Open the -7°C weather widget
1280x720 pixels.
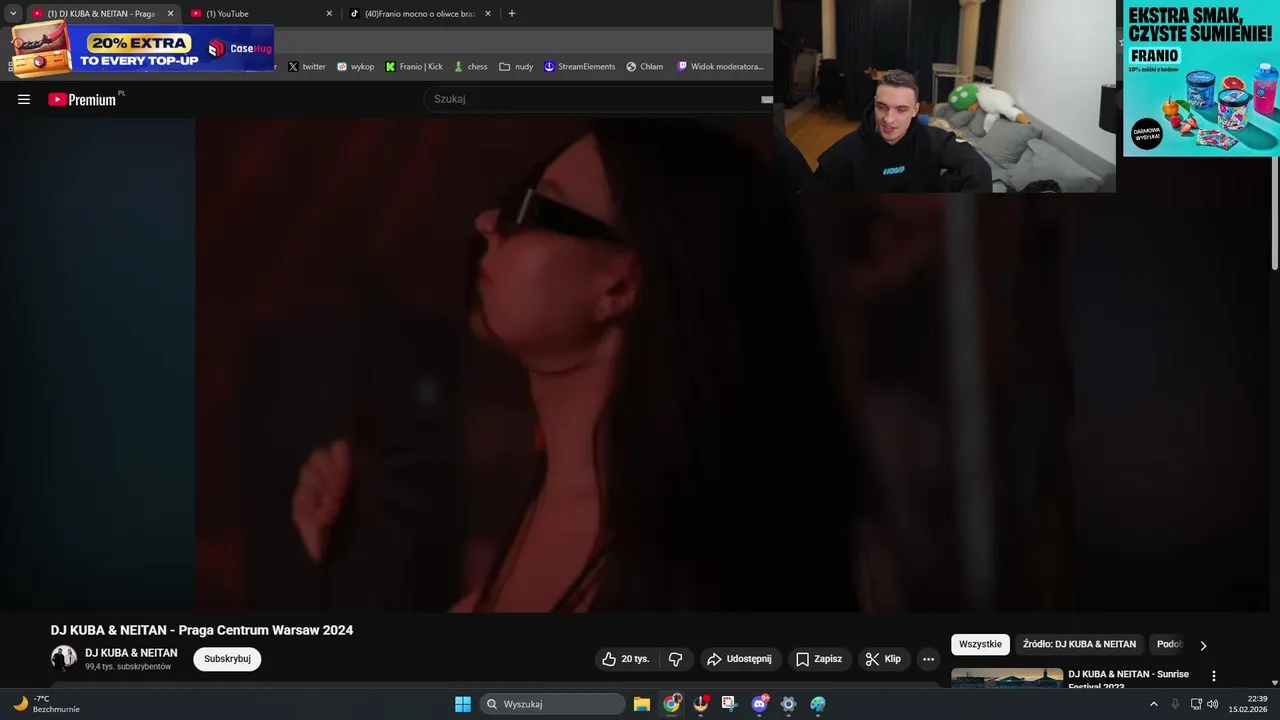coord(46,704)
